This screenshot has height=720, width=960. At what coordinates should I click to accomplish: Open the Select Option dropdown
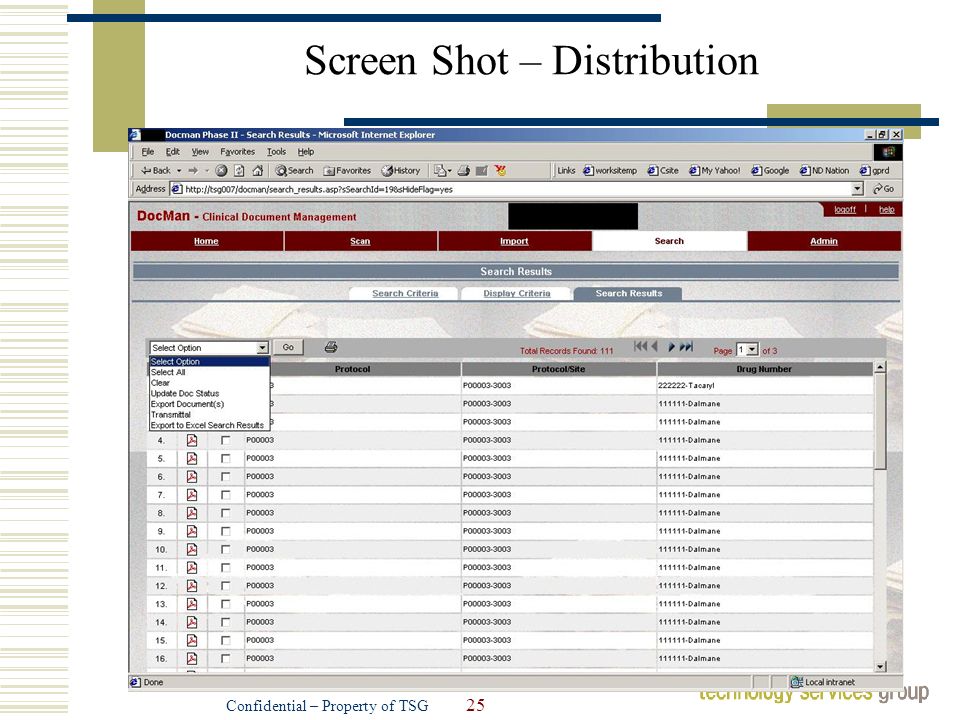(209, 348)
